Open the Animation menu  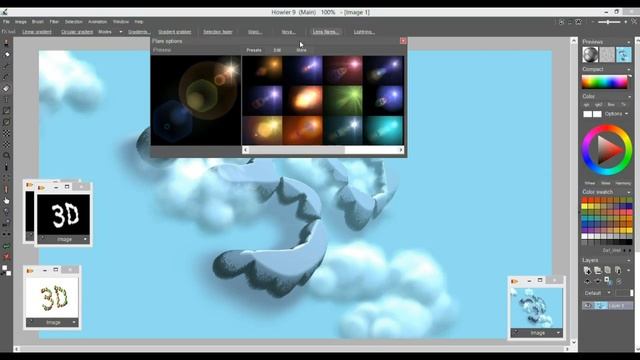coord(98,22)
